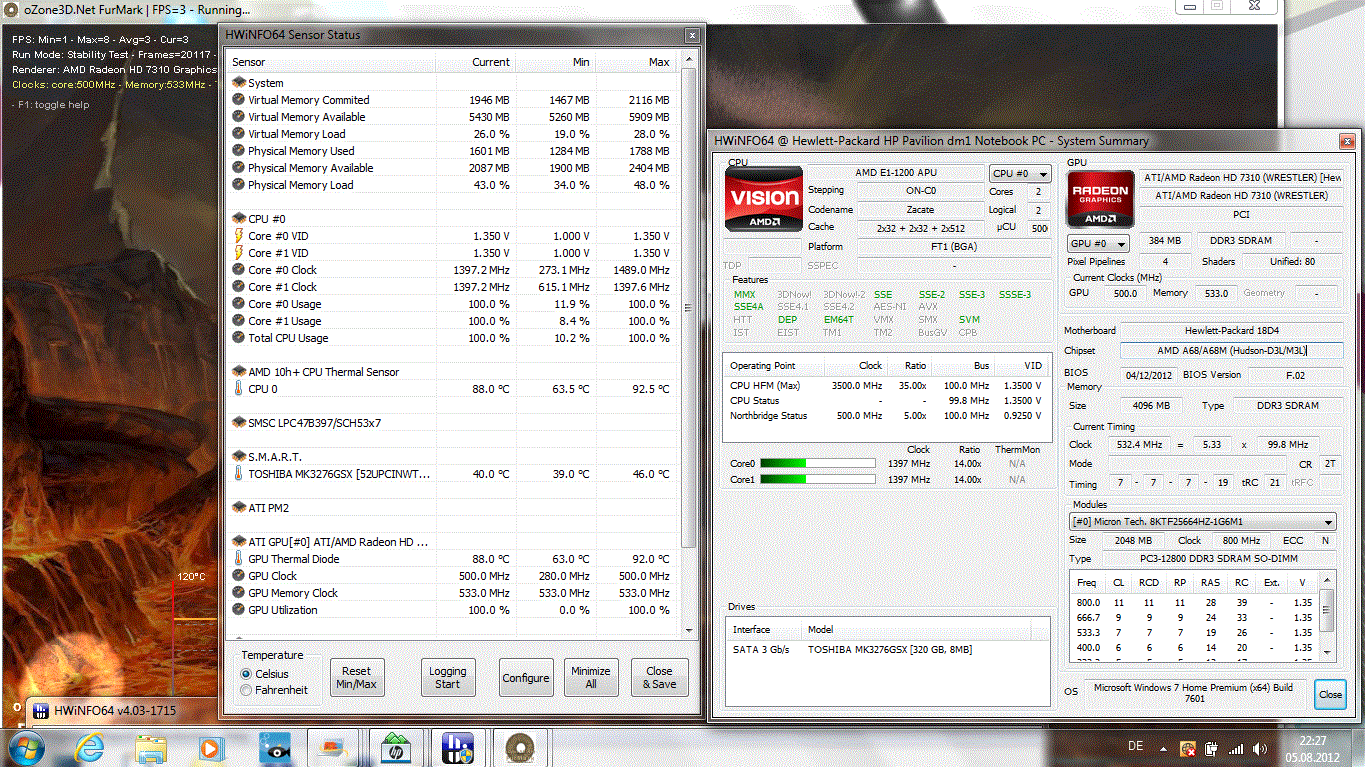Select the System group icon in Sensor Status
The image size is (1365, 767).
coord(238,83)
